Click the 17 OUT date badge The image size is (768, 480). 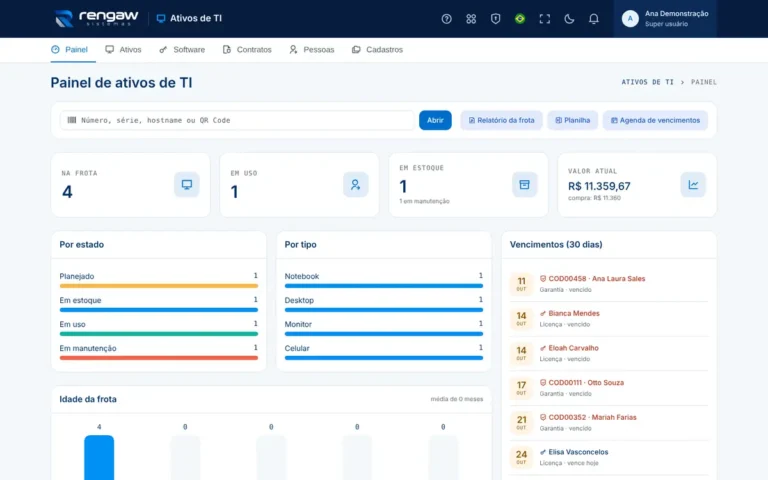tap(521, 388)
